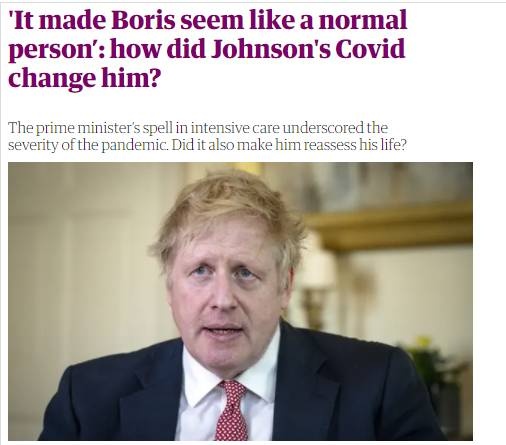Viewport: 506px width, 445px height.
Task: Open the article's main photo
Action: pos(240,301)
